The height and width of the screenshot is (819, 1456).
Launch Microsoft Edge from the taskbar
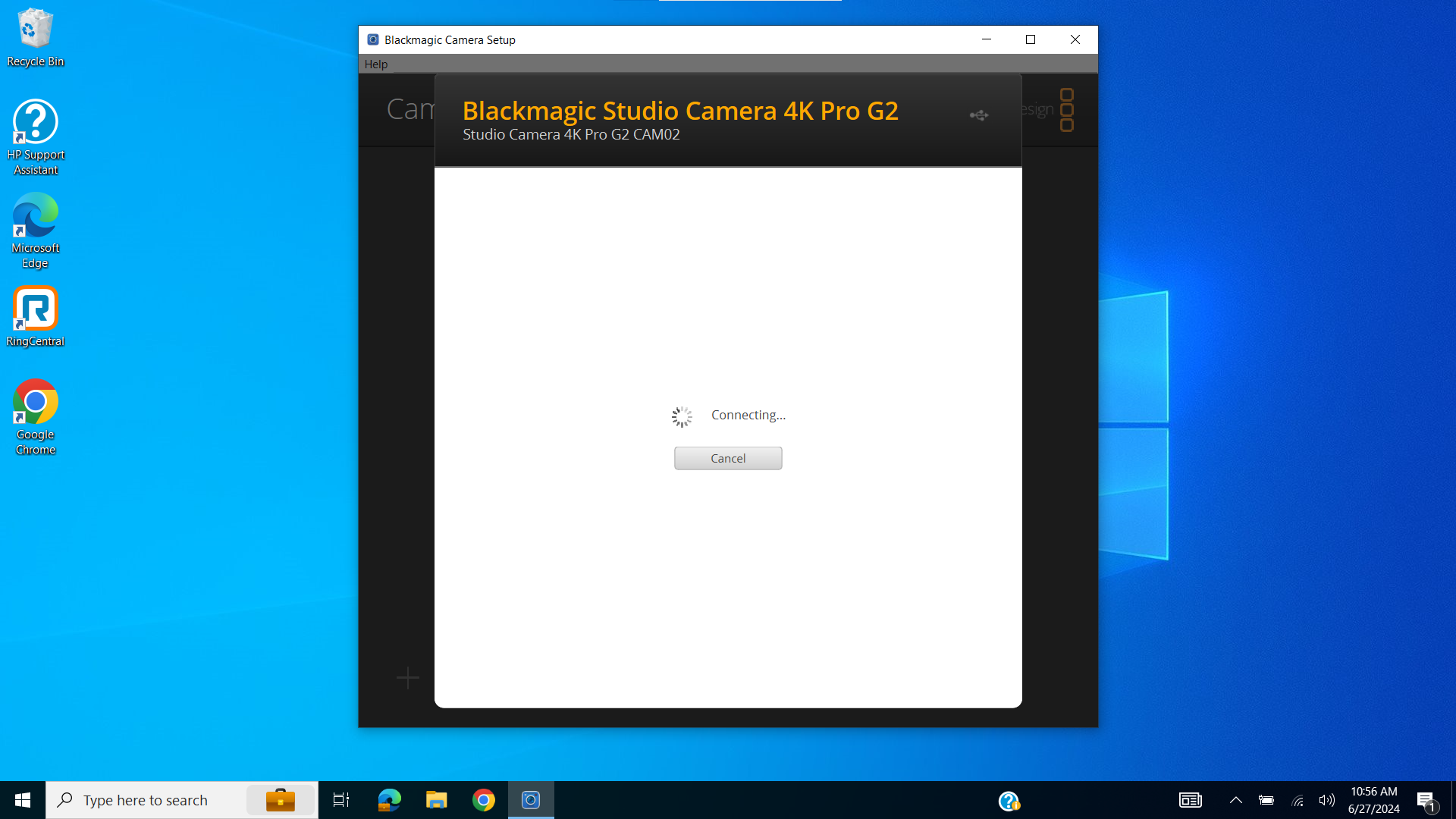click(389, 800)
